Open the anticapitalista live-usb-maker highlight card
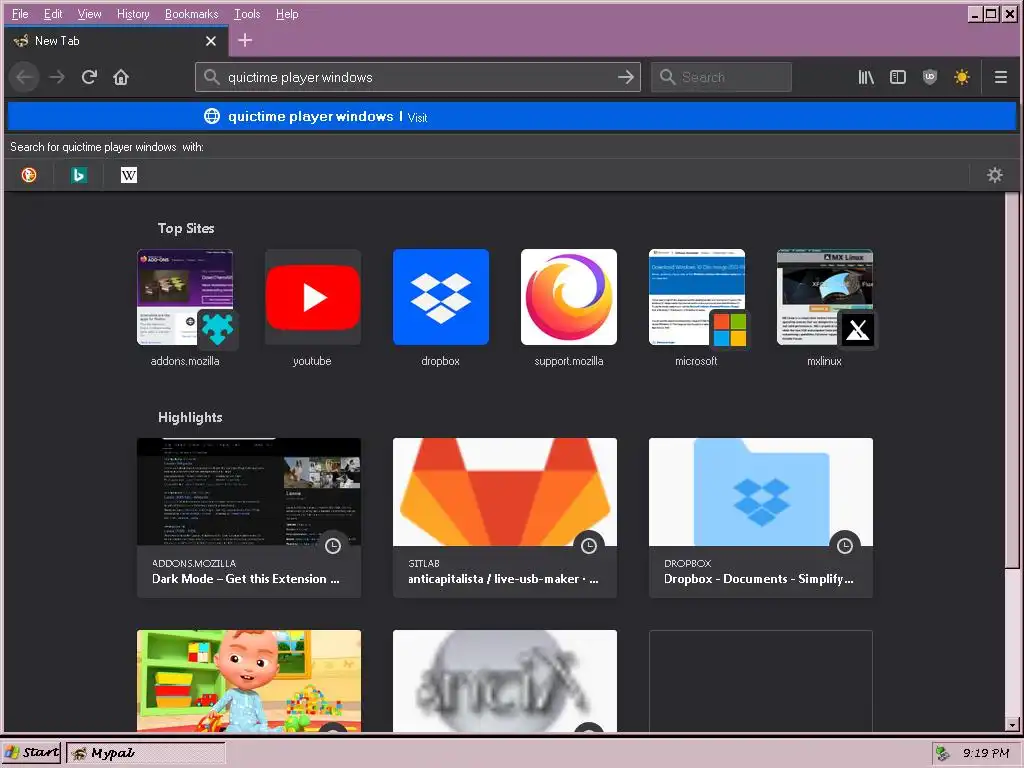 [505, 518]
